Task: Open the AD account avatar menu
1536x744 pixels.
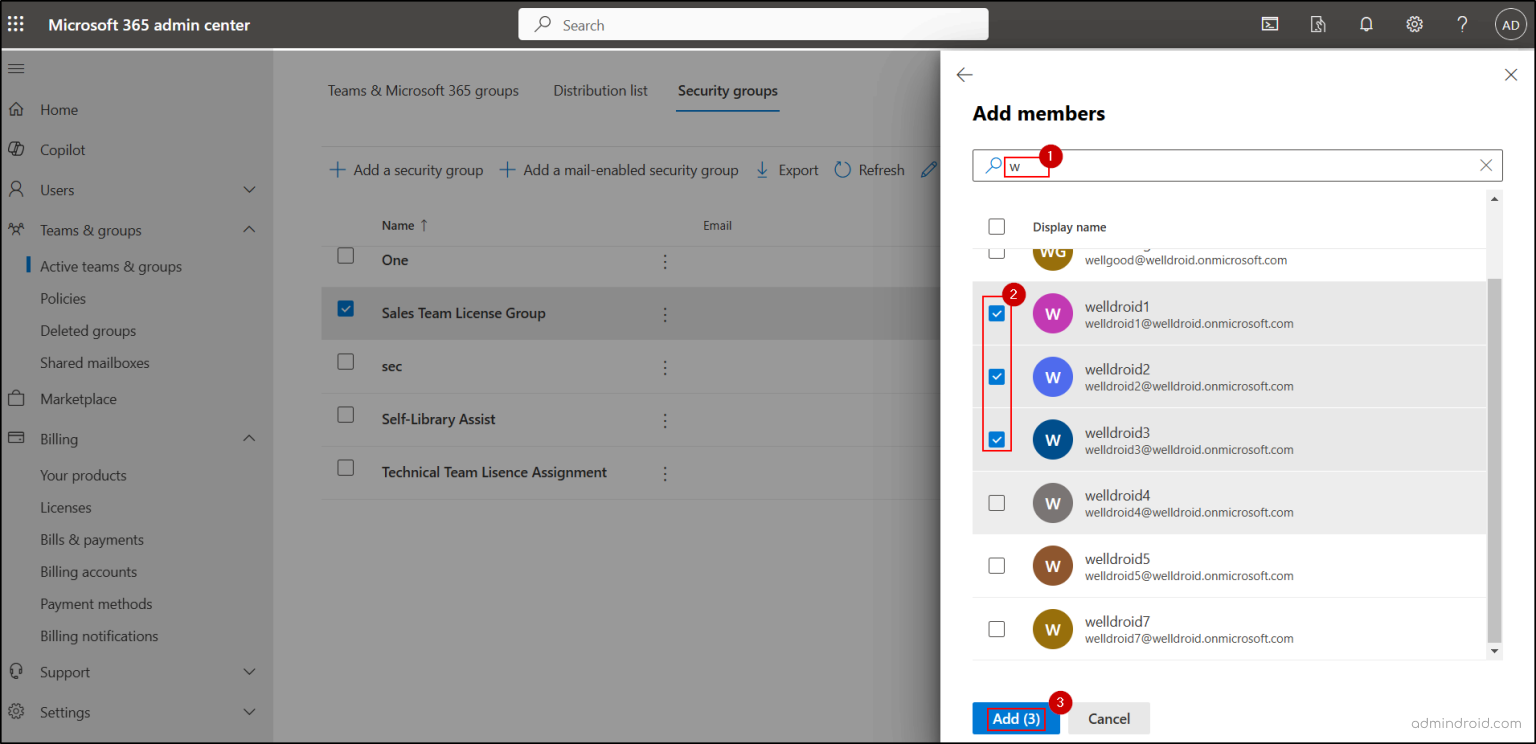Action: (1510, 24)
